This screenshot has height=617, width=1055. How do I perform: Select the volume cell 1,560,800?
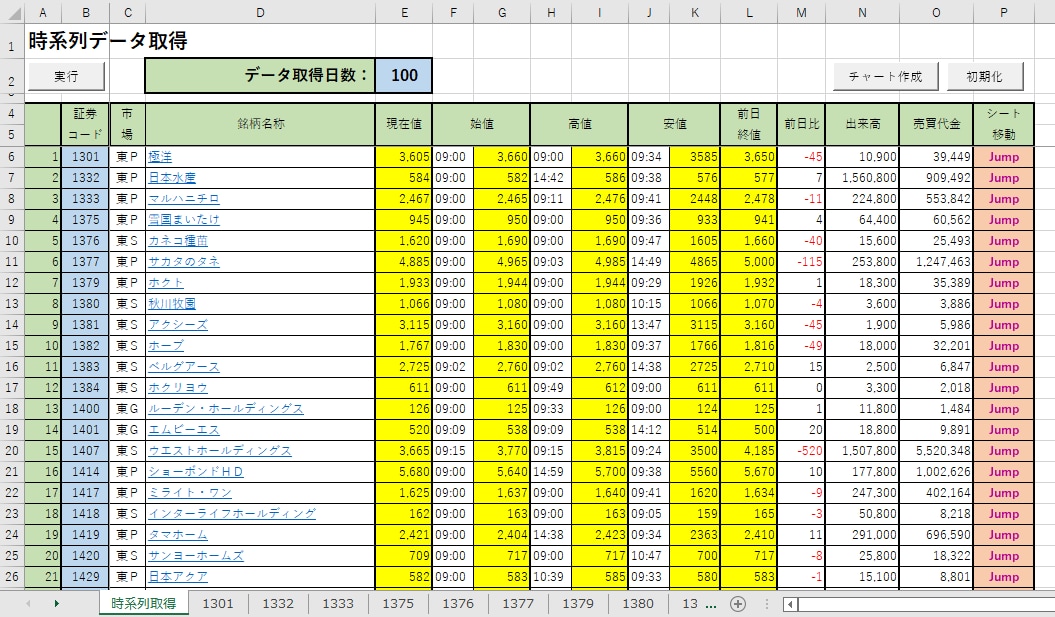863,178
